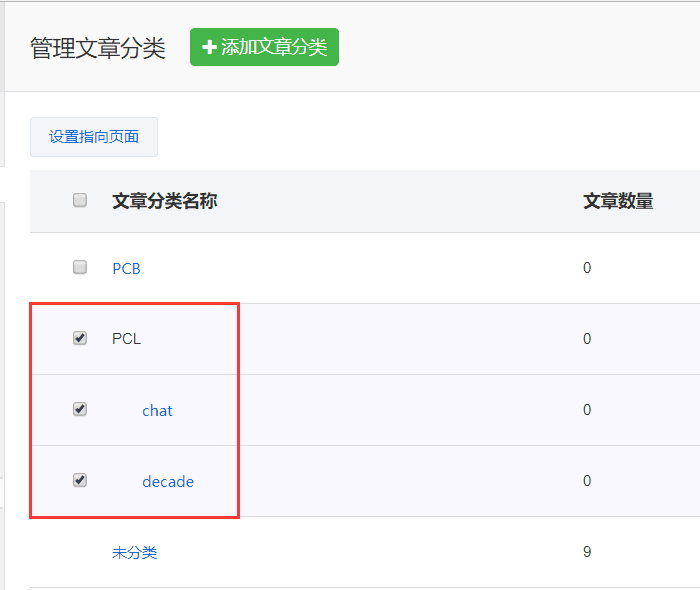Click the article count for decade
Screen dimensions: 700x590
point(587,481)
